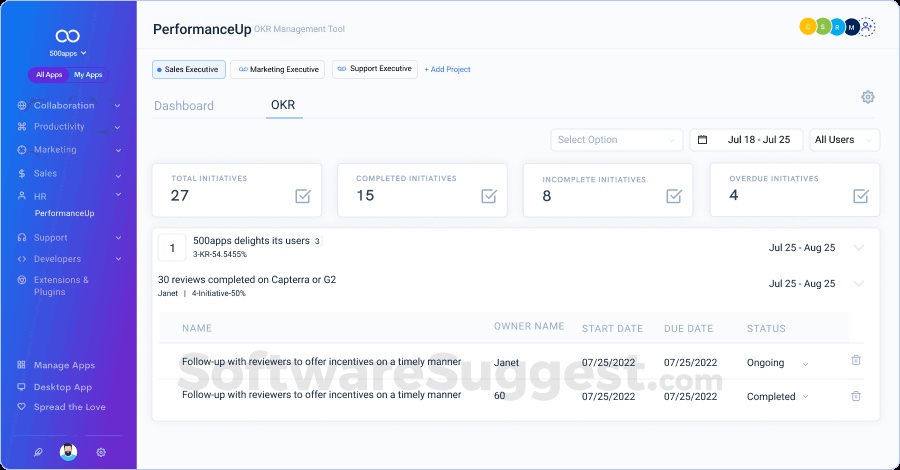The height and width of the screenshot is (470, 900).
Task: Collapse the 500apps delights its users objective
Action: 859,248
